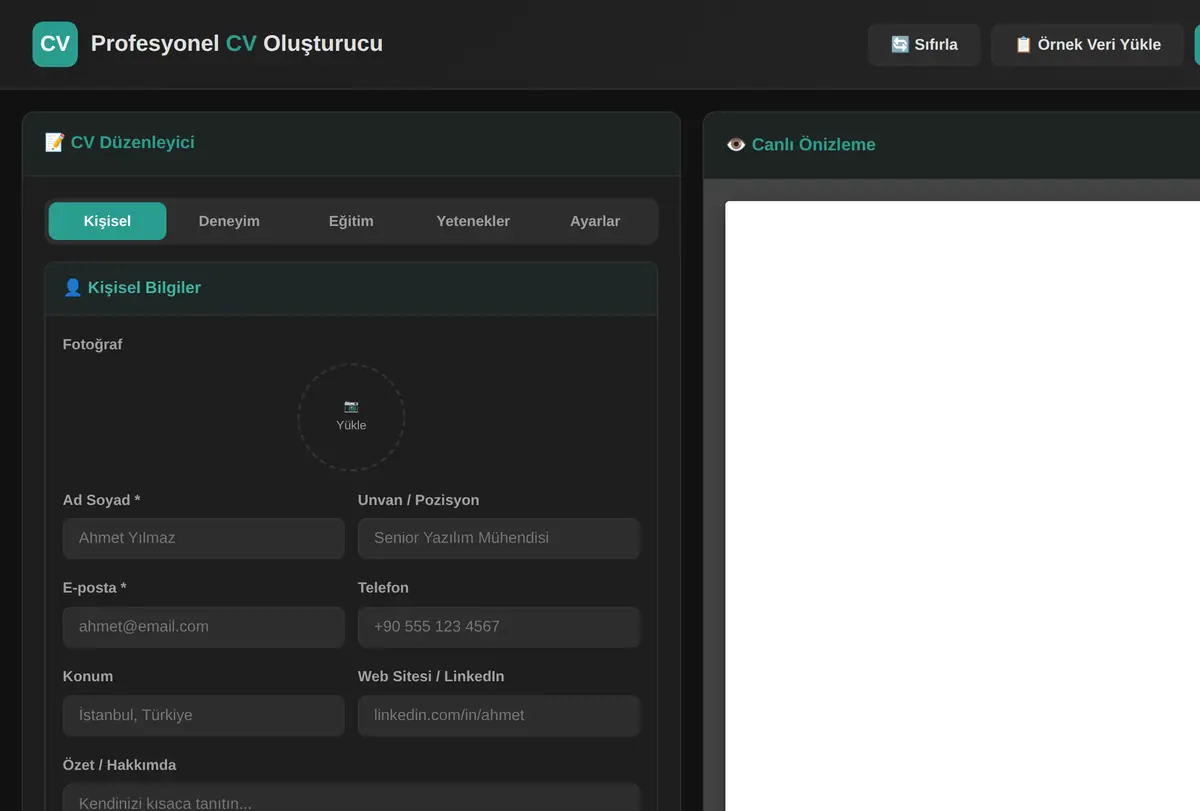The image size is (1200, 811).
Task: Click the Fotoğraf label
Action: pyautogui.click(x=93, y=345)
